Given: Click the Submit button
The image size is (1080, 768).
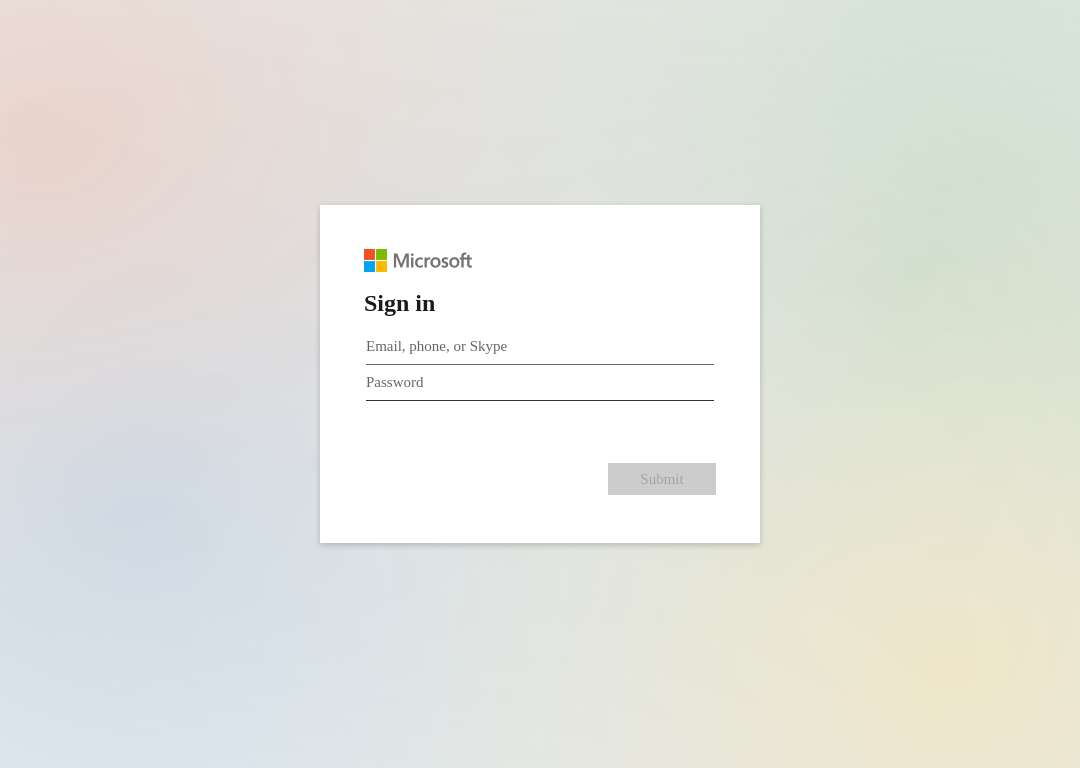Looking at the screenshot, I should [661, 479].
